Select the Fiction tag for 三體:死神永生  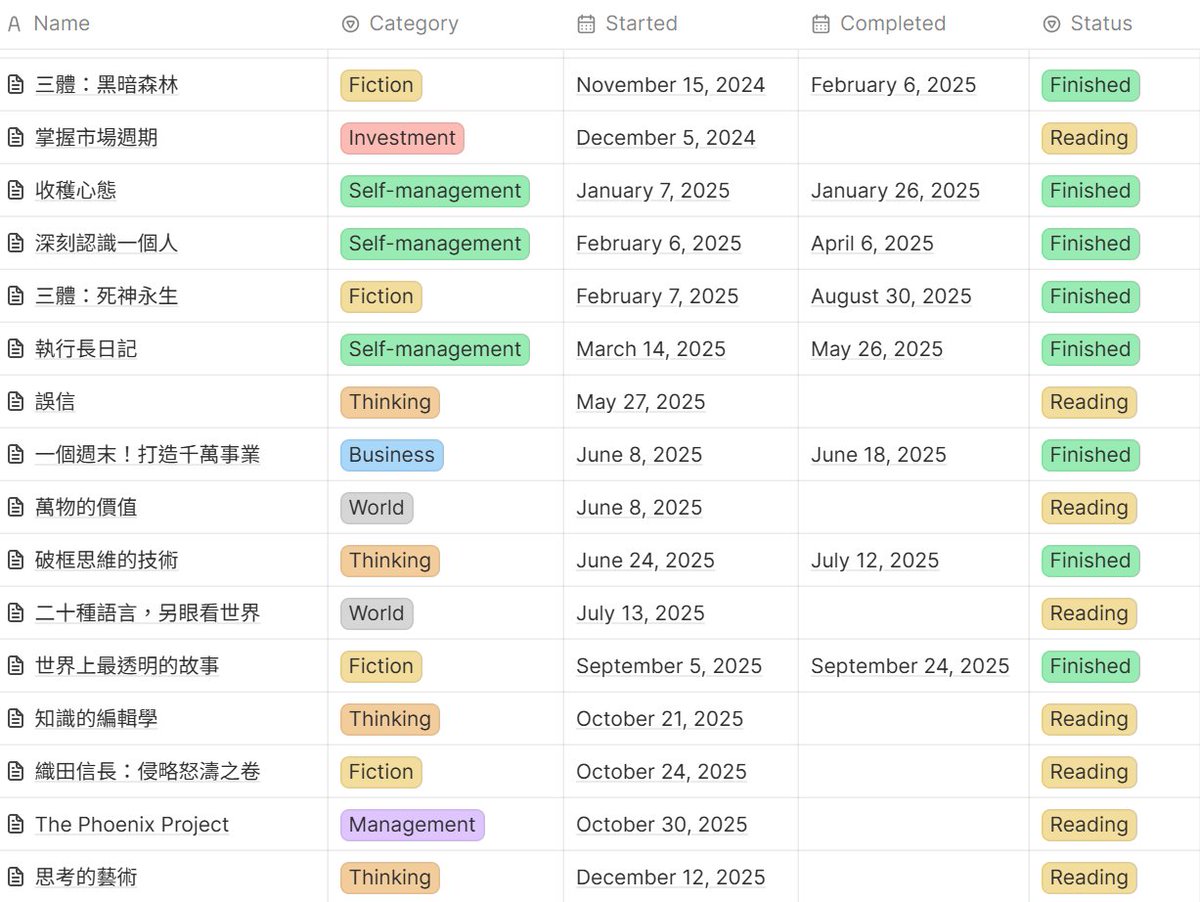coord(381,296)
